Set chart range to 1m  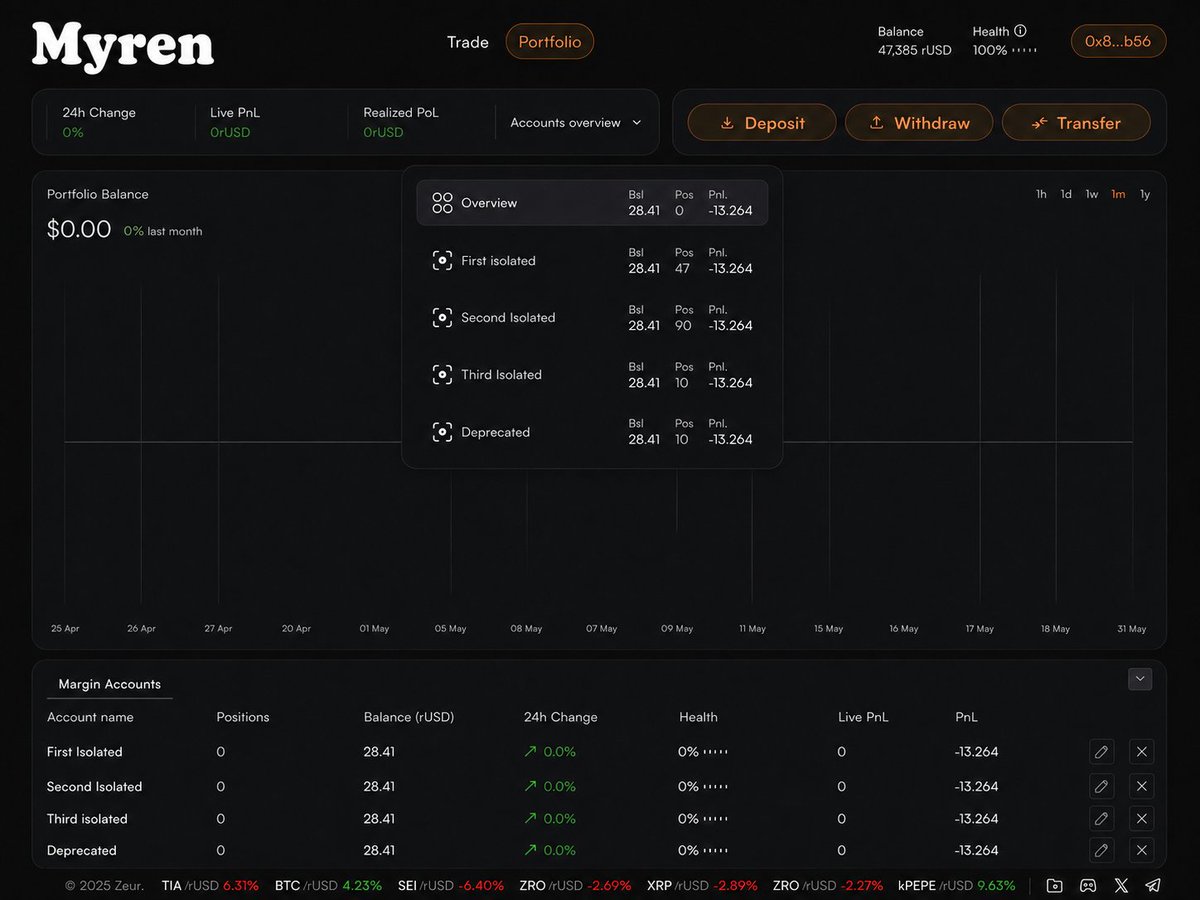(1118, 194)
